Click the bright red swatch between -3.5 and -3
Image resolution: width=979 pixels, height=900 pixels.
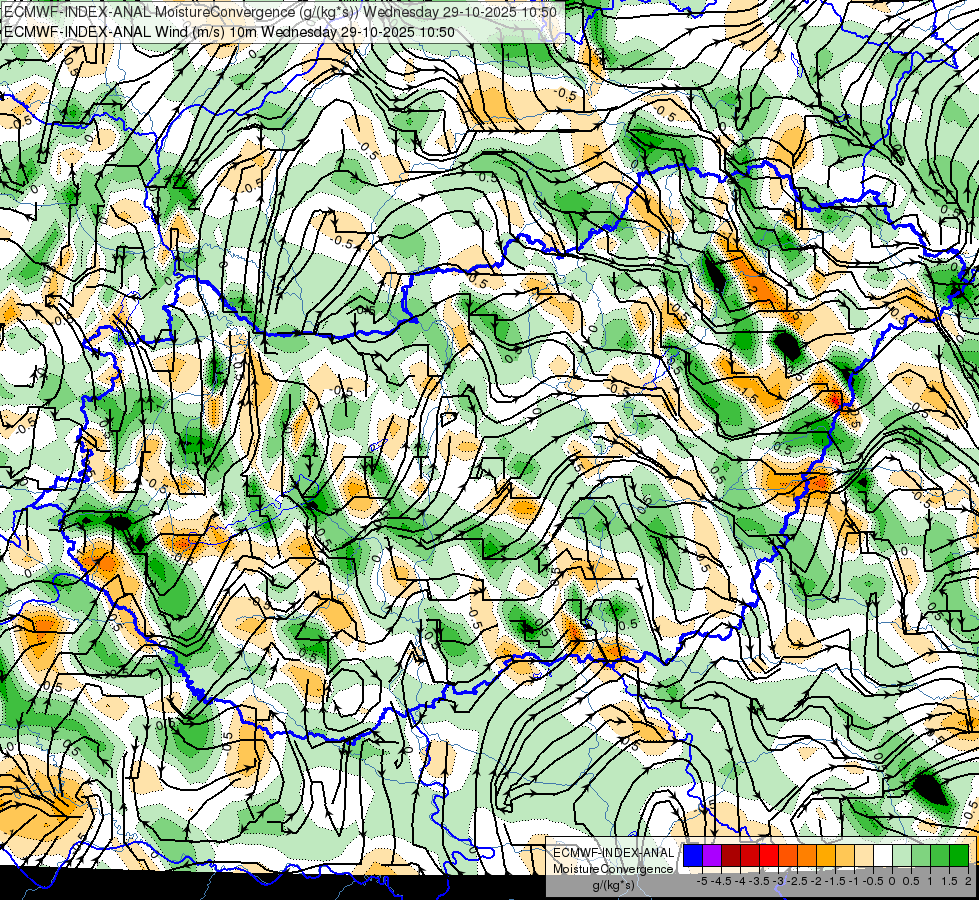point(769,856)
